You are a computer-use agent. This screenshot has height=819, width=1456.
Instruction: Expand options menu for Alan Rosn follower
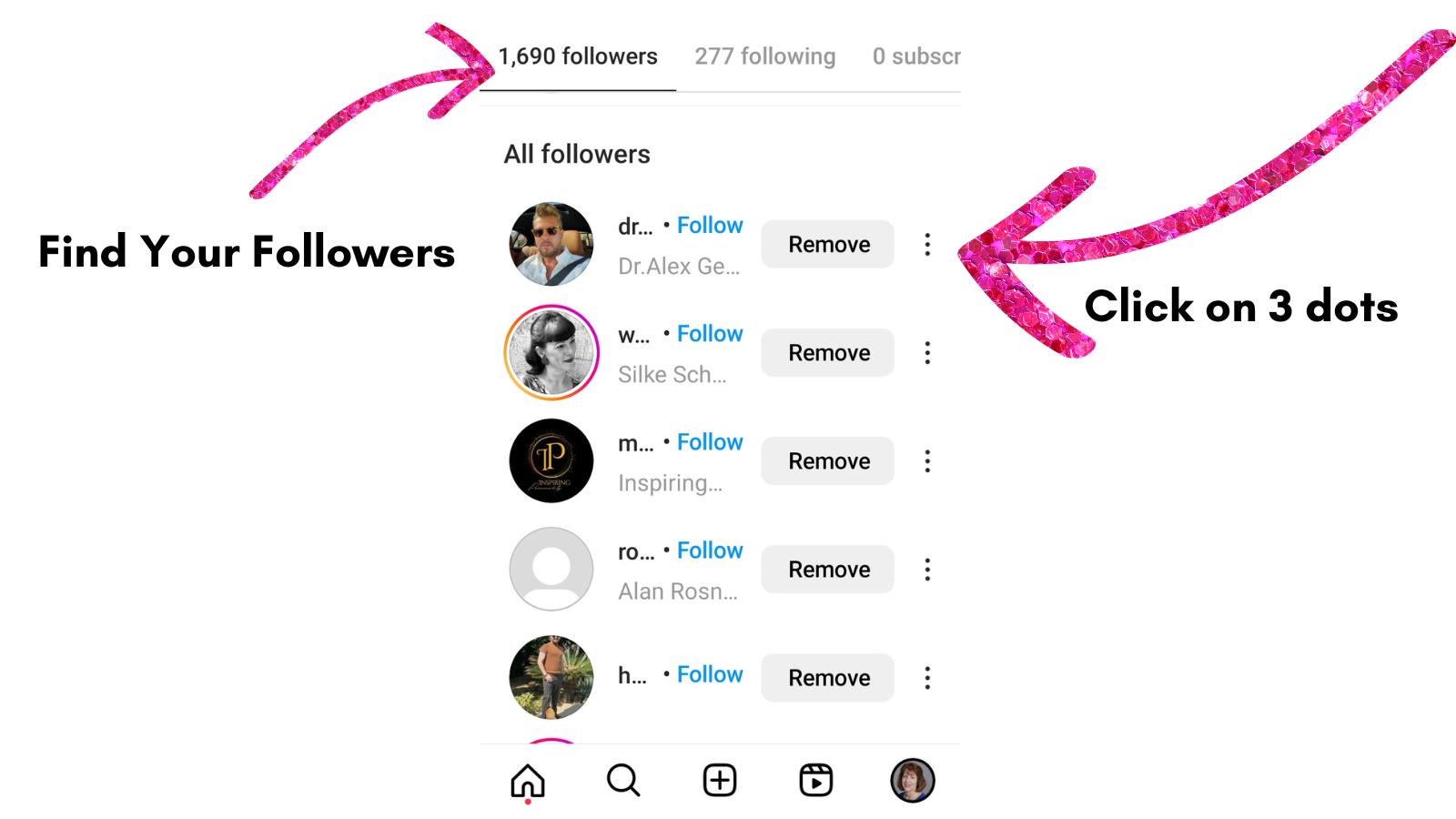(x=927, y=570)
